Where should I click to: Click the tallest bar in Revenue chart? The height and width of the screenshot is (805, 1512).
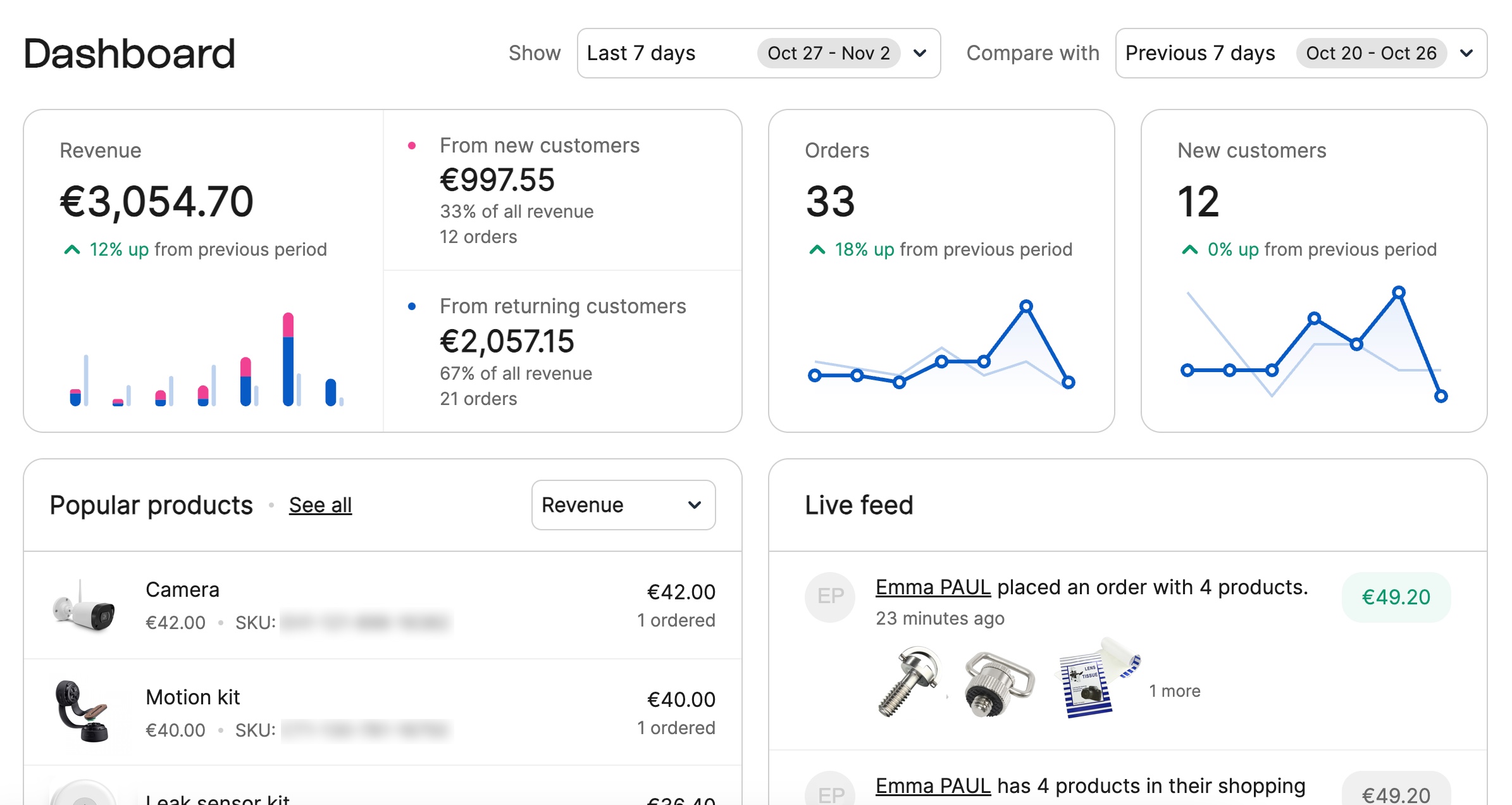pyautogui.click(x=288, y=359)
